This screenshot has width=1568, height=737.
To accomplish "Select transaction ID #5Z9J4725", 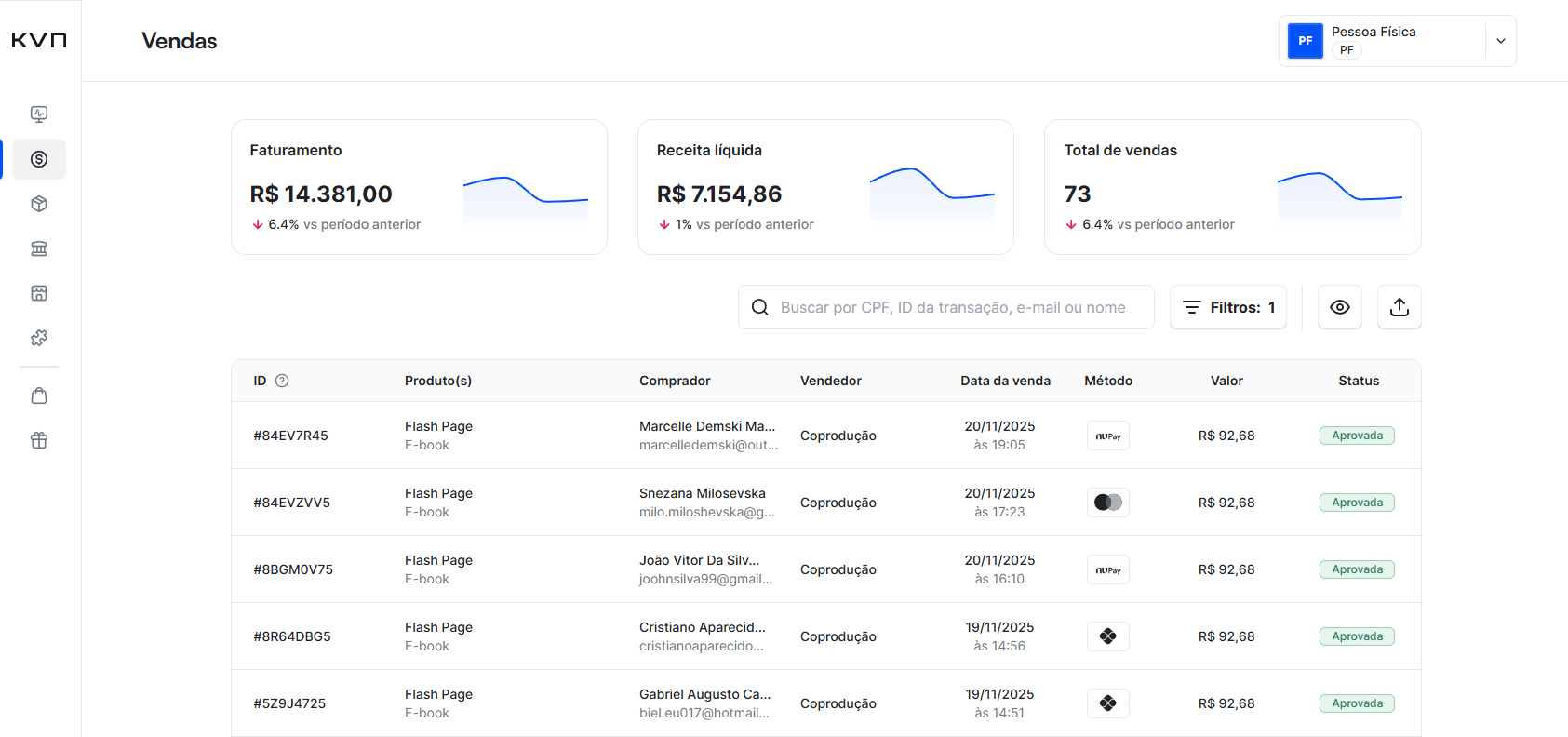I will click(x=289, y=703).
